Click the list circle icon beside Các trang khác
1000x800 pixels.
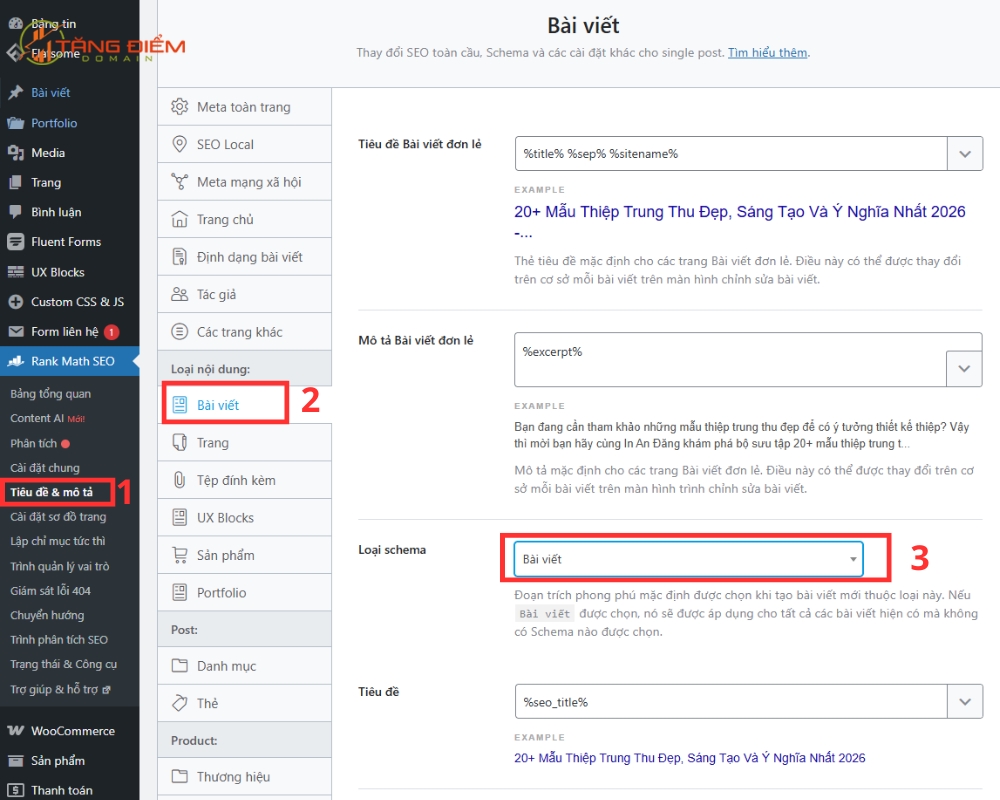(x=180, y=332)
